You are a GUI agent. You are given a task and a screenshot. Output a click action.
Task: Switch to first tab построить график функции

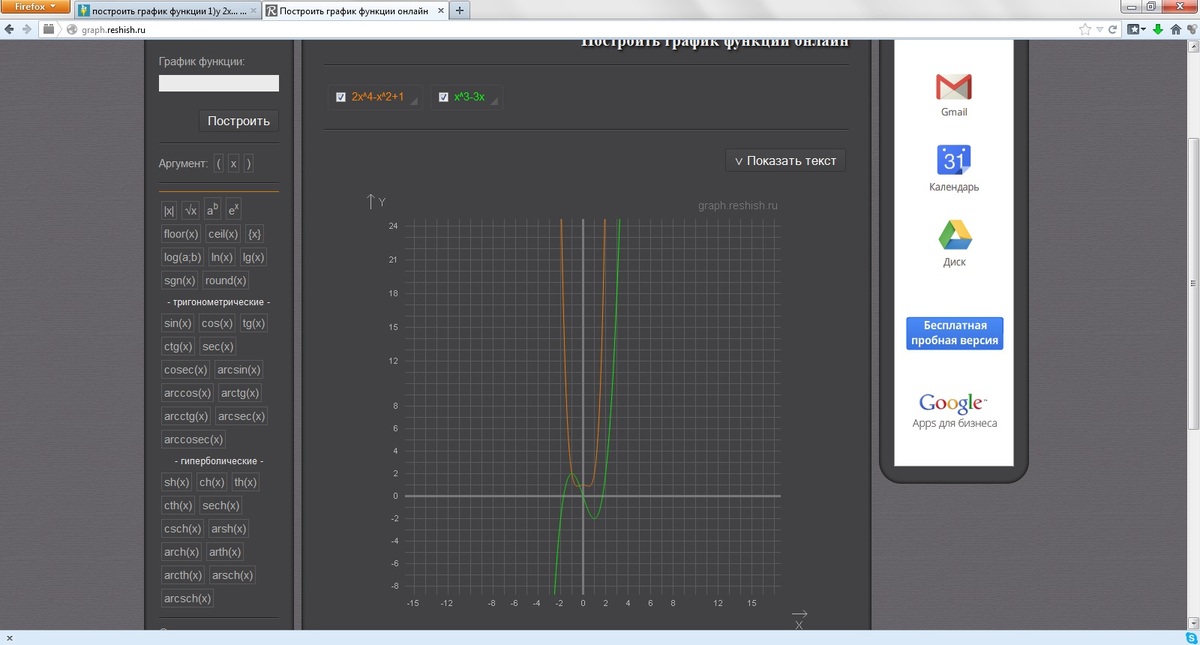tap(165, 11)
